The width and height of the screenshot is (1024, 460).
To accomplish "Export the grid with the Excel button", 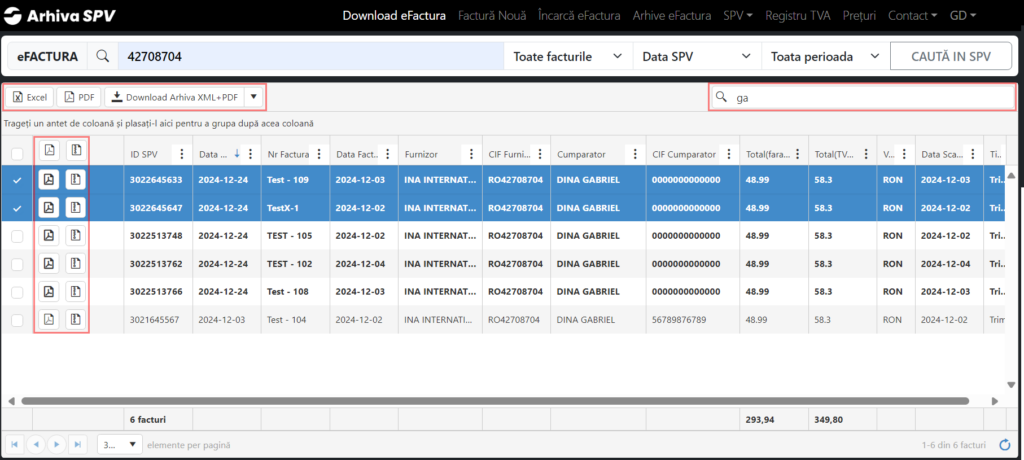I will (30, 97).
